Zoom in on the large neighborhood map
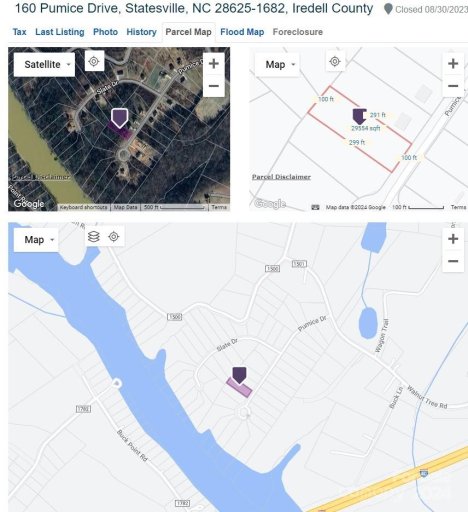 pyautogui.click(x=453, y=239)
